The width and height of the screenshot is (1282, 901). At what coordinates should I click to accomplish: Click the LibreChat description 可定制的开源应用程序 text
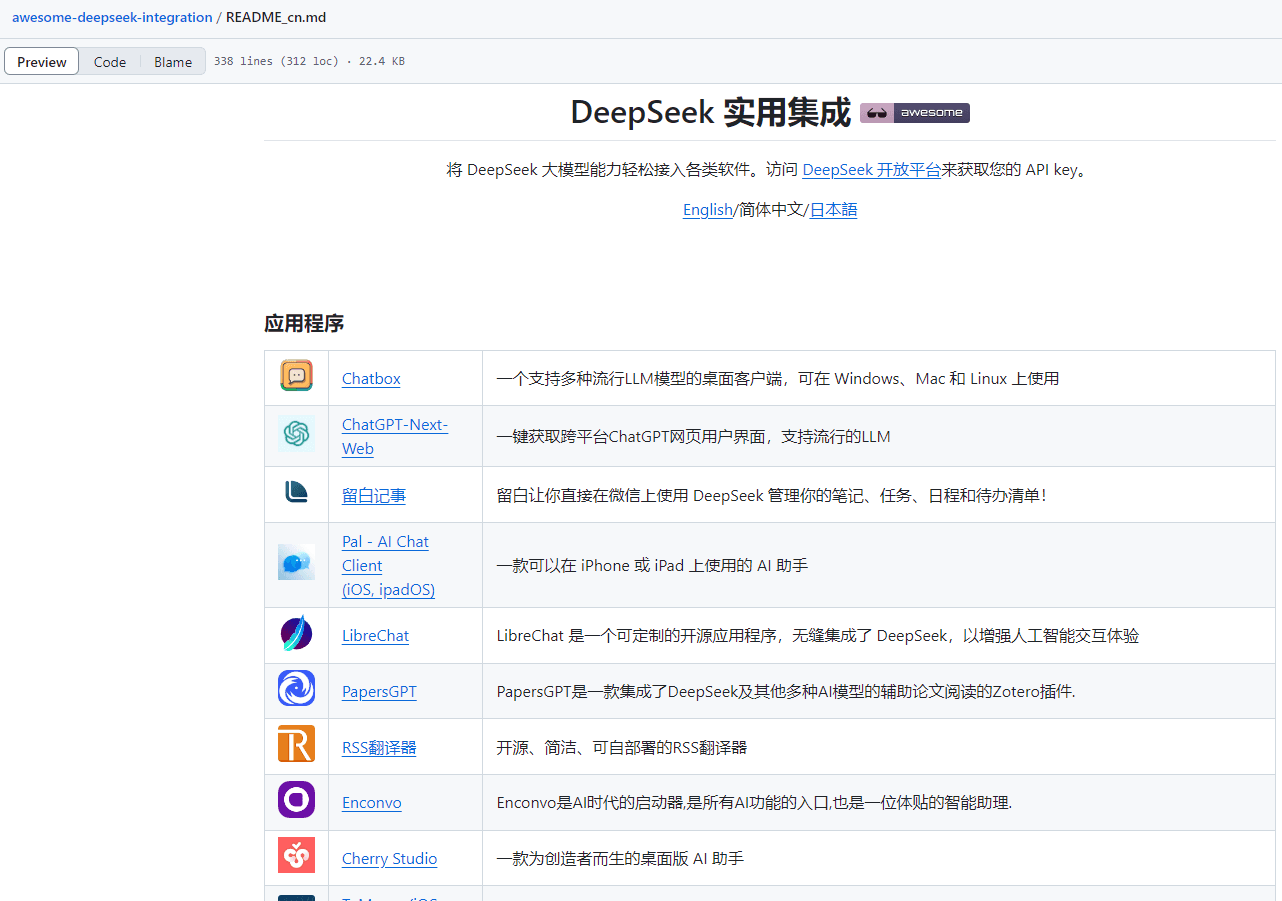[x=818, y=636]
